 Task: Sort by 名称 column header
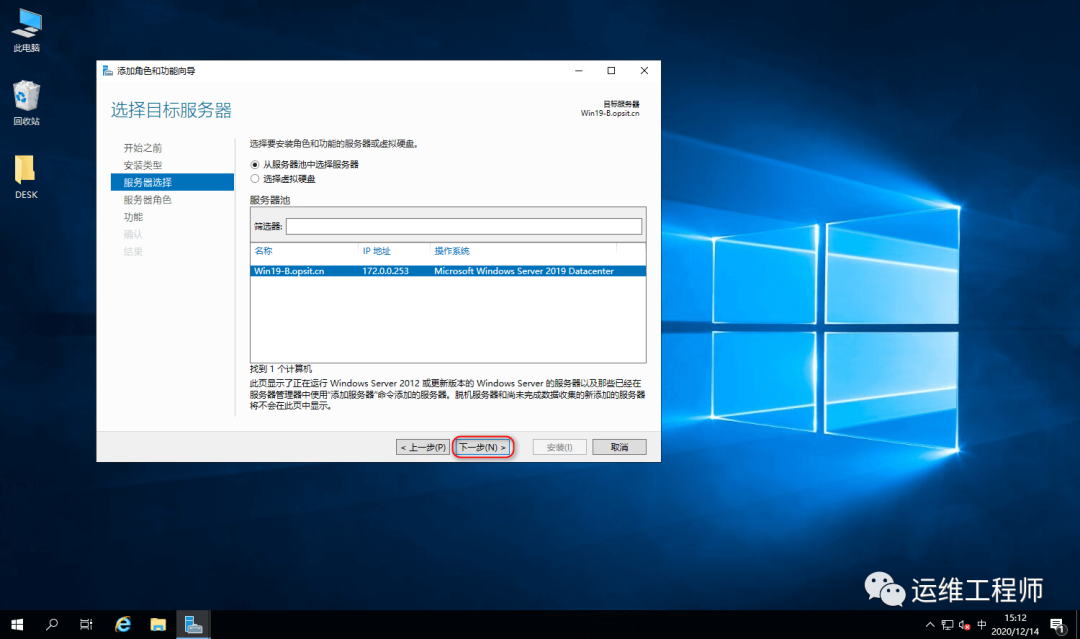coord(263,251)
